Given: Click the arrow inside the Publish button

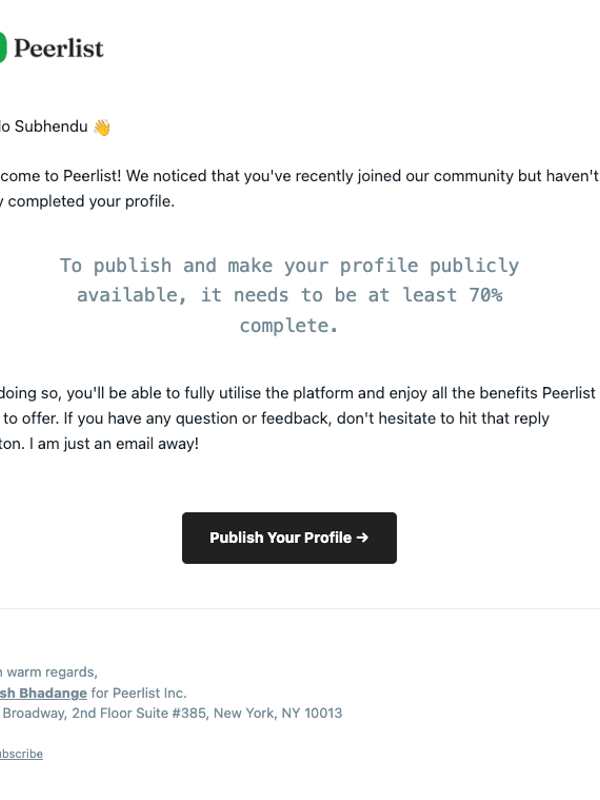Looking at the screenshot, I should [362, 537].
